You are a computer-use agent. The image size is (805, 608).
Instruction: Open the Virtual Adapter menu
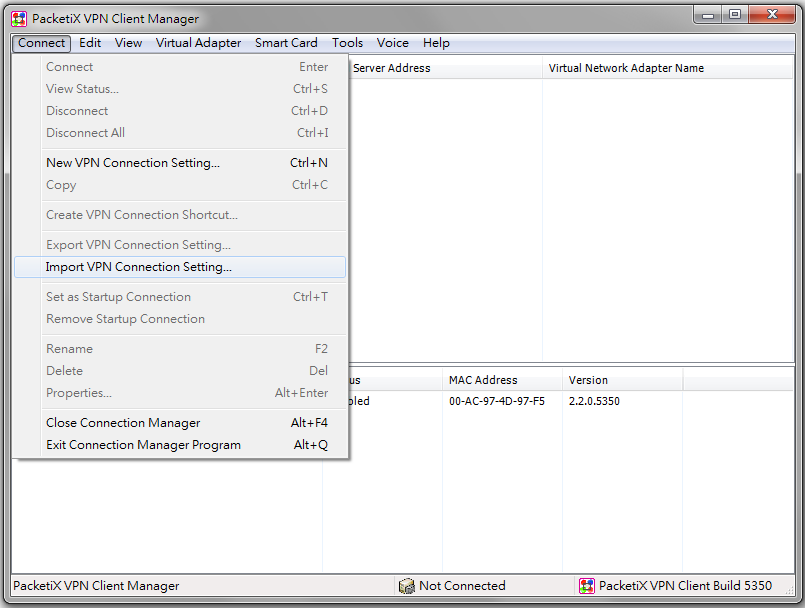(x=198, y=43)
